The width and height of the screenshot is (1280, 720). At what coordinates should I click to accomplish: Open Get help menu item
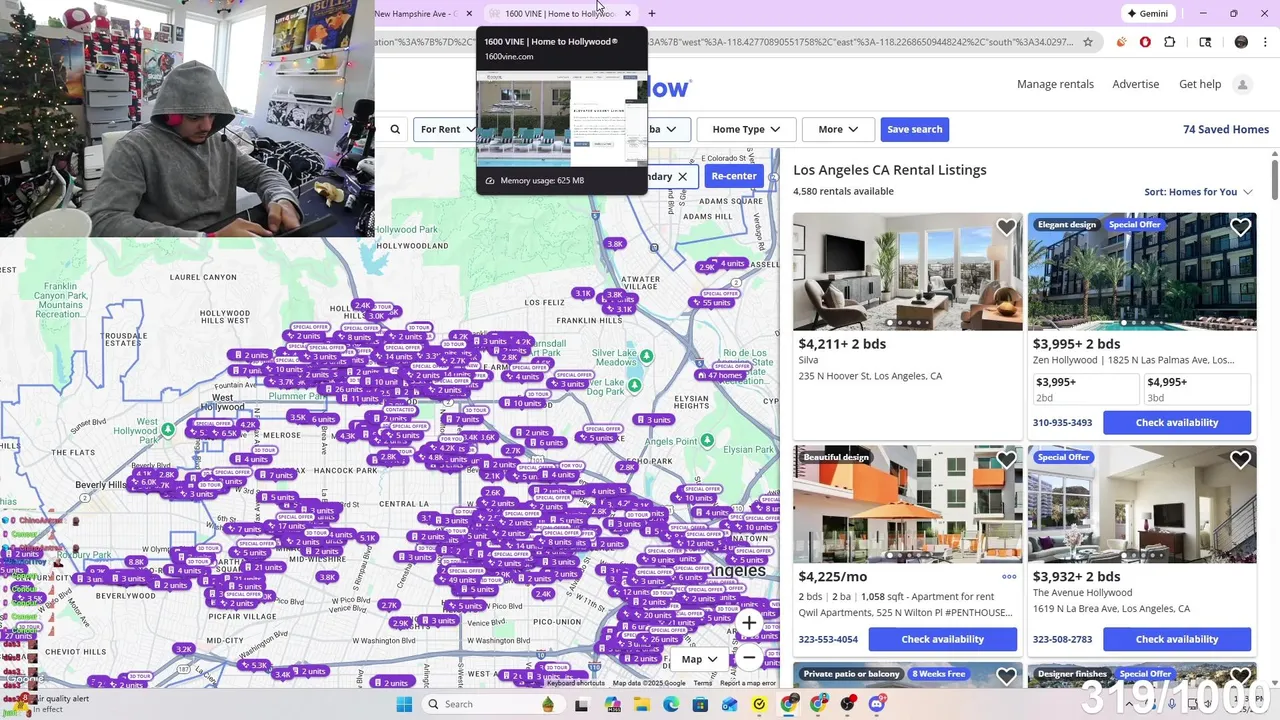[x=1200, y=84]
